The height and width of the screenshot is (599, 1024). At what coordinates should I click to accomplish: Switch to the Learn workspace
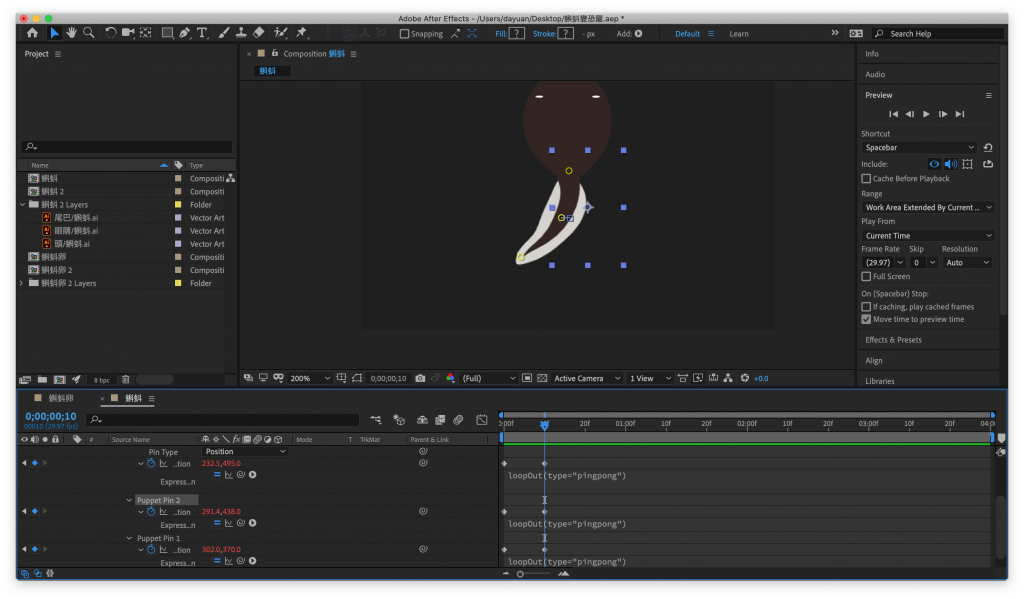739,34
